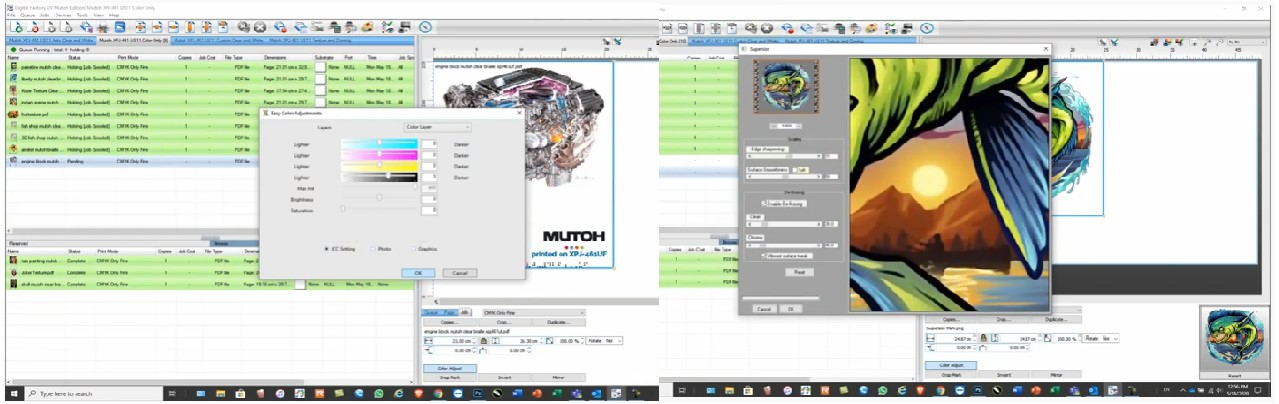The height and width of the screenshot is (404, 1279).
Task: Click the magenta color slider
Action: [x=379, y=155]
